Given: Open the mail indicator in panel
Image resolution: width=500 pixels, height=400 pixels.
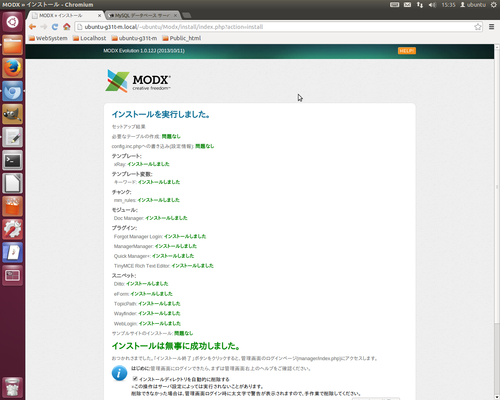Looking at the screenshot, I should pyautogui.click(x=407, y=5).
